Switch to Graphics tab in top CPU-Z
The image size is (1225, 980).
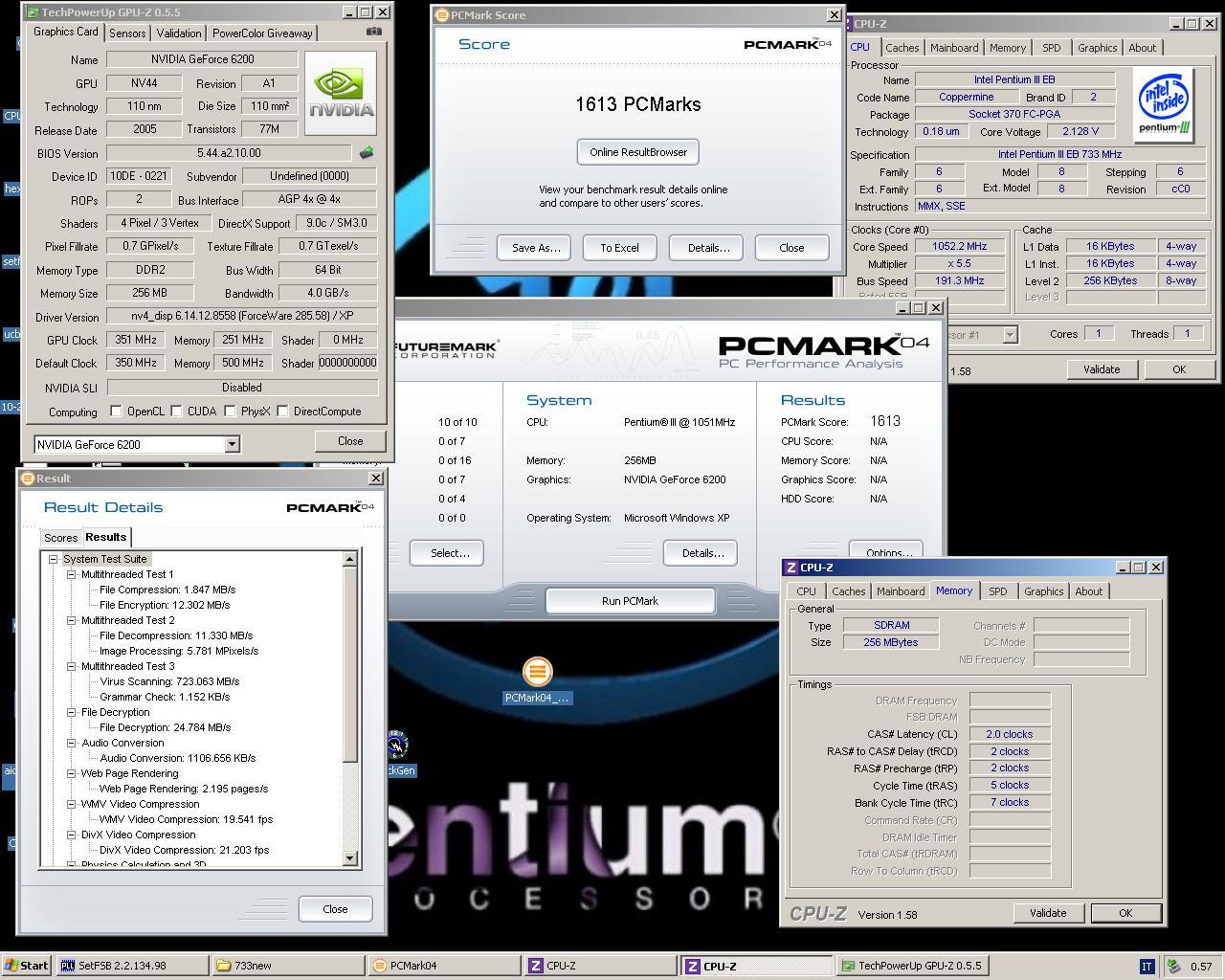click(1097, 48)
